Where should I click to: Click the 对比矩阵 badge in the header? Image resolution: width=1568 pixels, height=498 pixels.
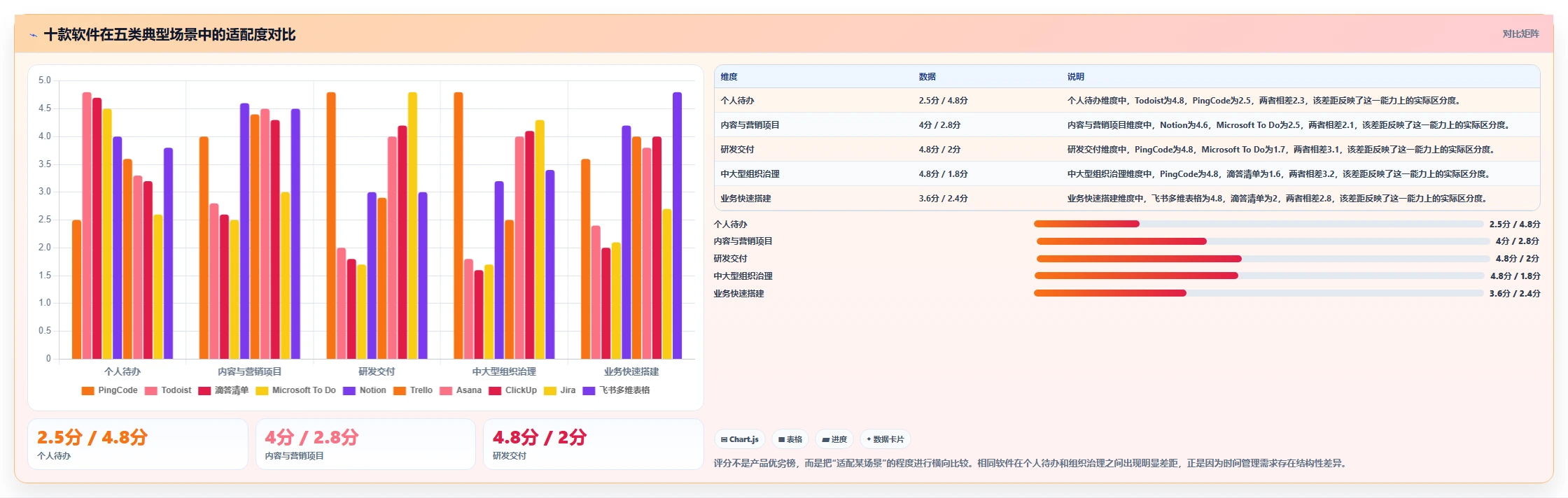[x=1520, y=34]
